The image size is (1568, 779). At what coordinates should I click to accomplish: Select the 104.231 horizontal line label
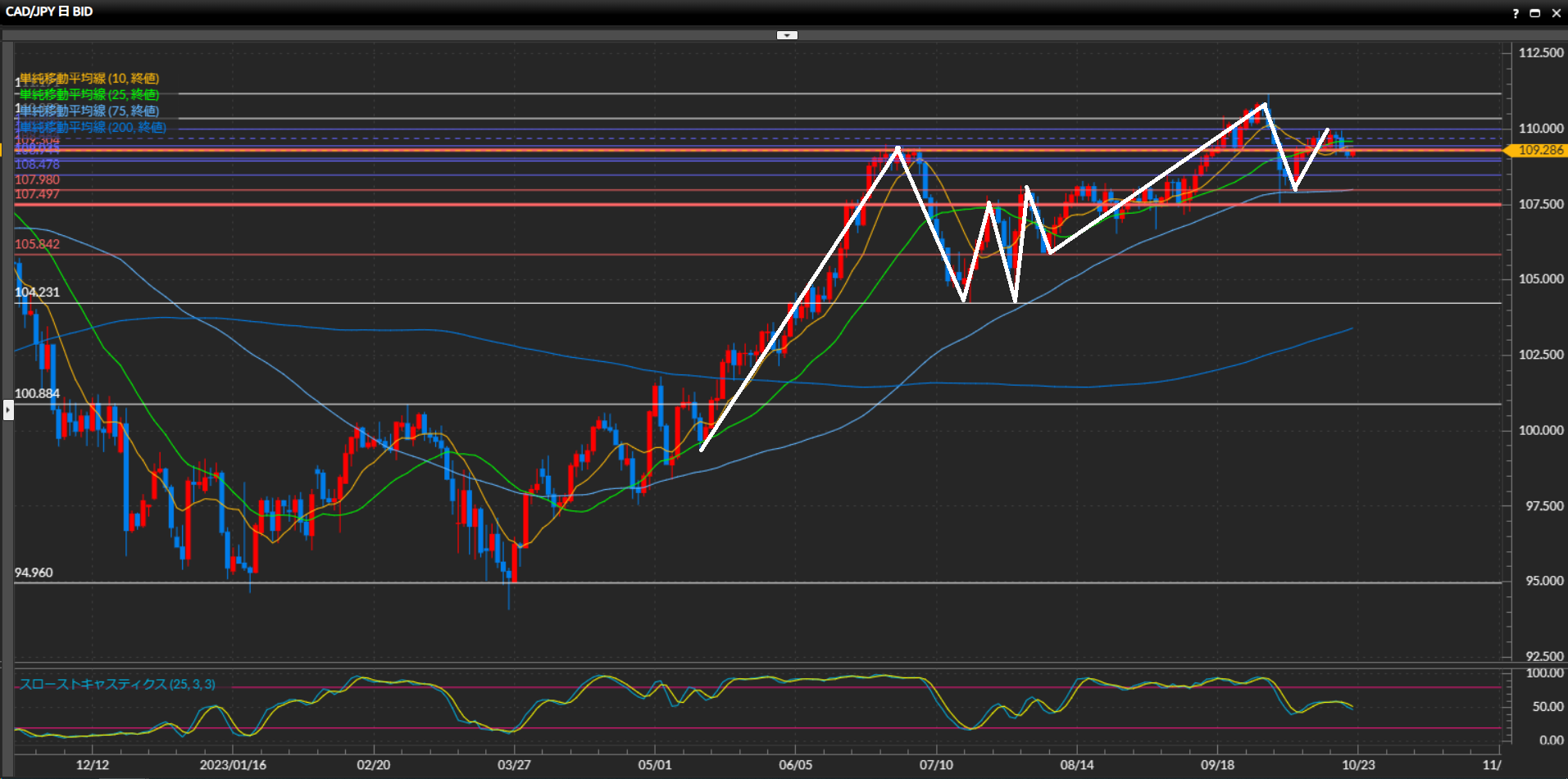(37, 292)
